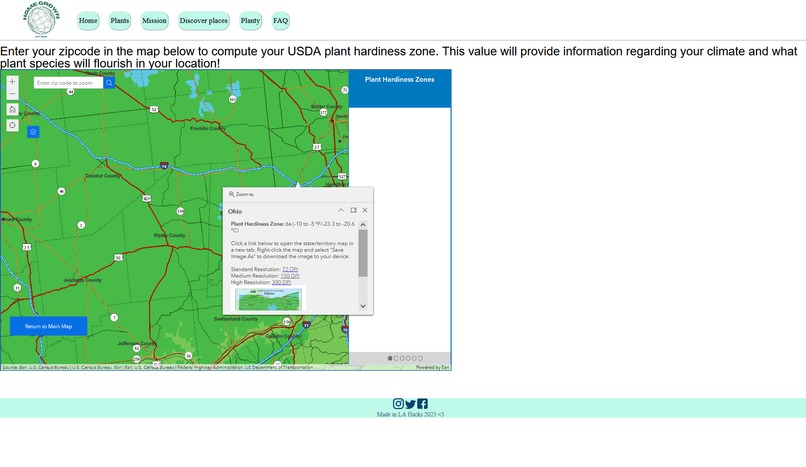This screenshot has height=467, width=806.
Task: Click the zip code search field
Action: coord(68,83)
